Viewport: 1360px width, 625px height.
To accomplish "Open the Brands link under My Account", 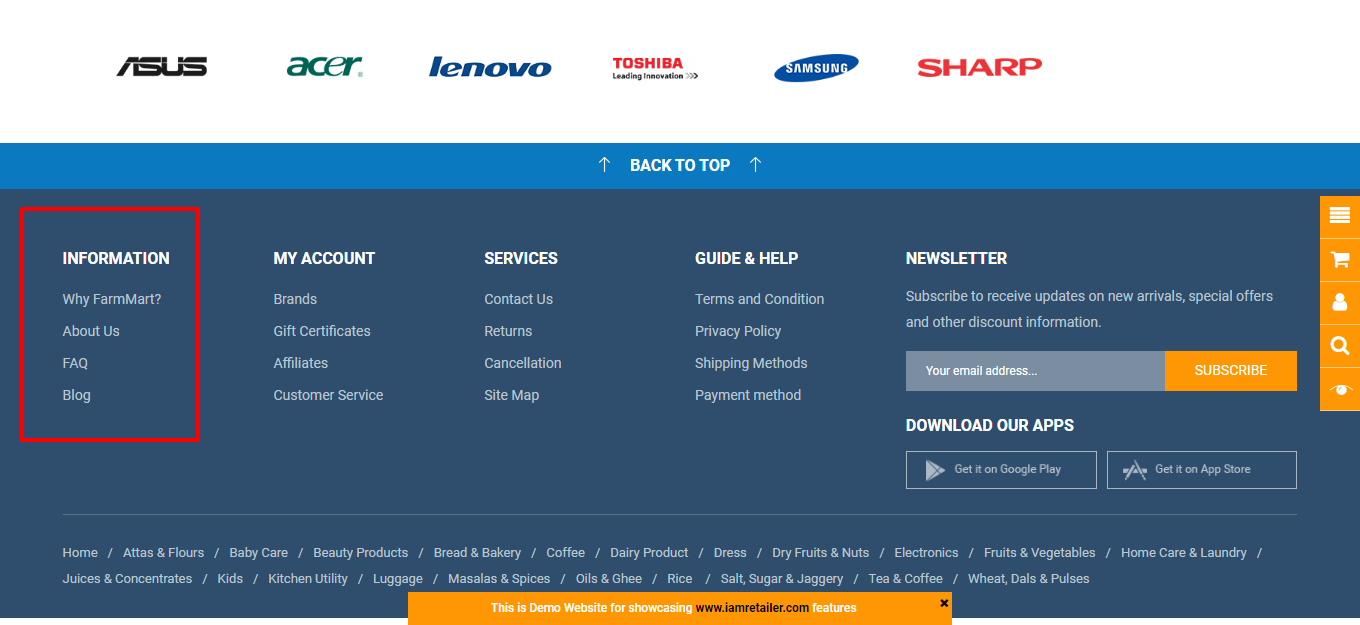I will [x=295, y=299].
